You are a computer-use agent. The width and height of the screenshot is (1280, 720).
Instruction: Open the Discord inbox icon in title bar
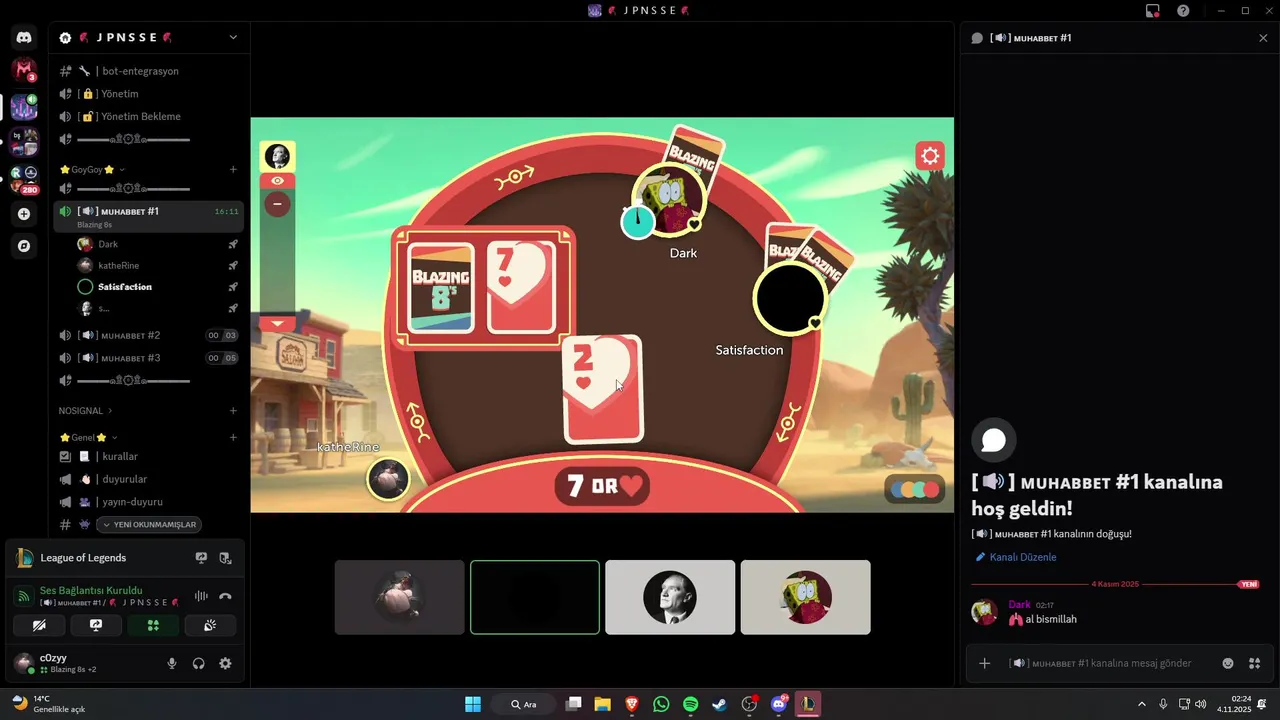pos(1153,11)
